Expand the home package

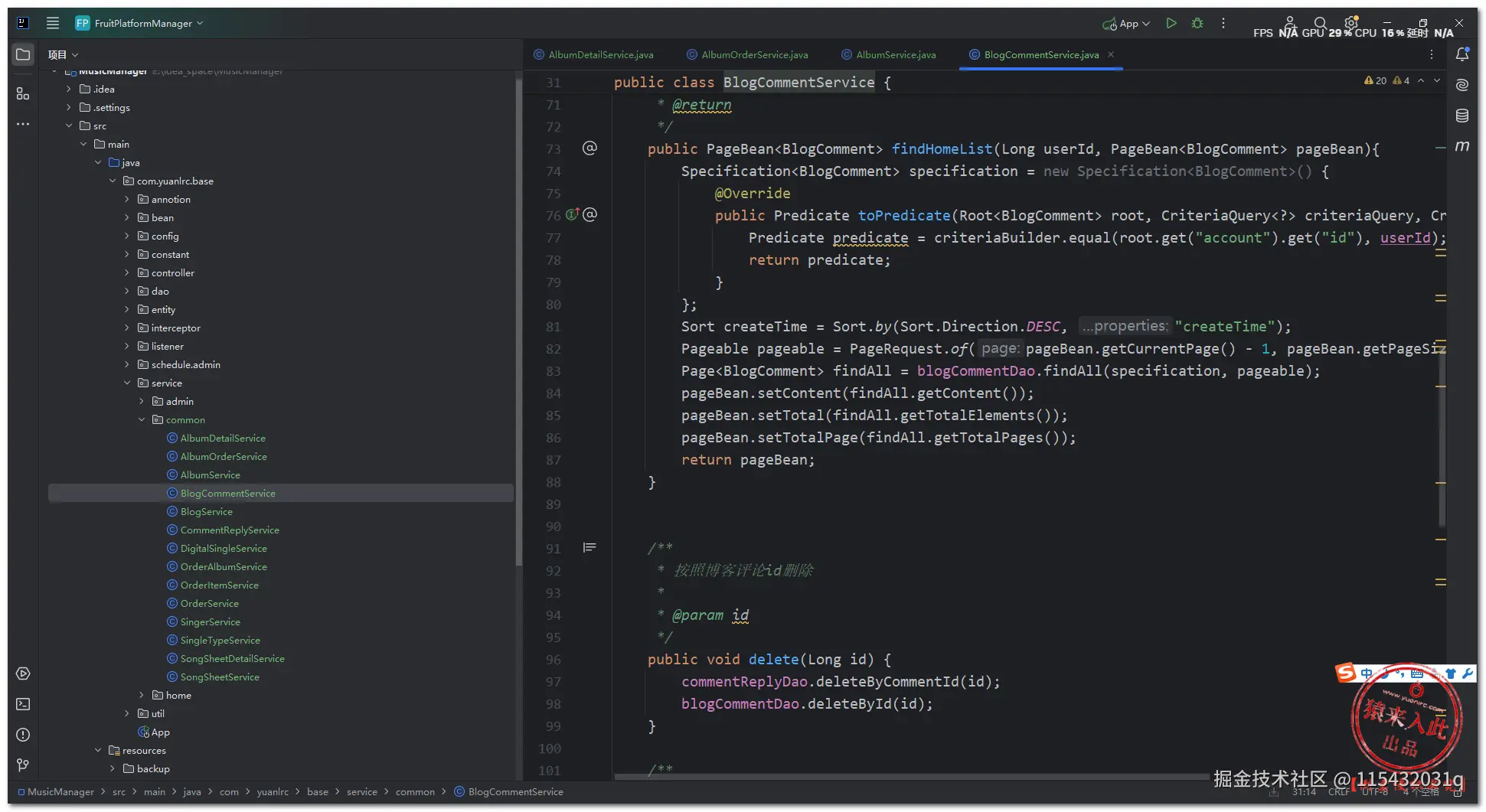pyautogui.click(x=142, y=695)
